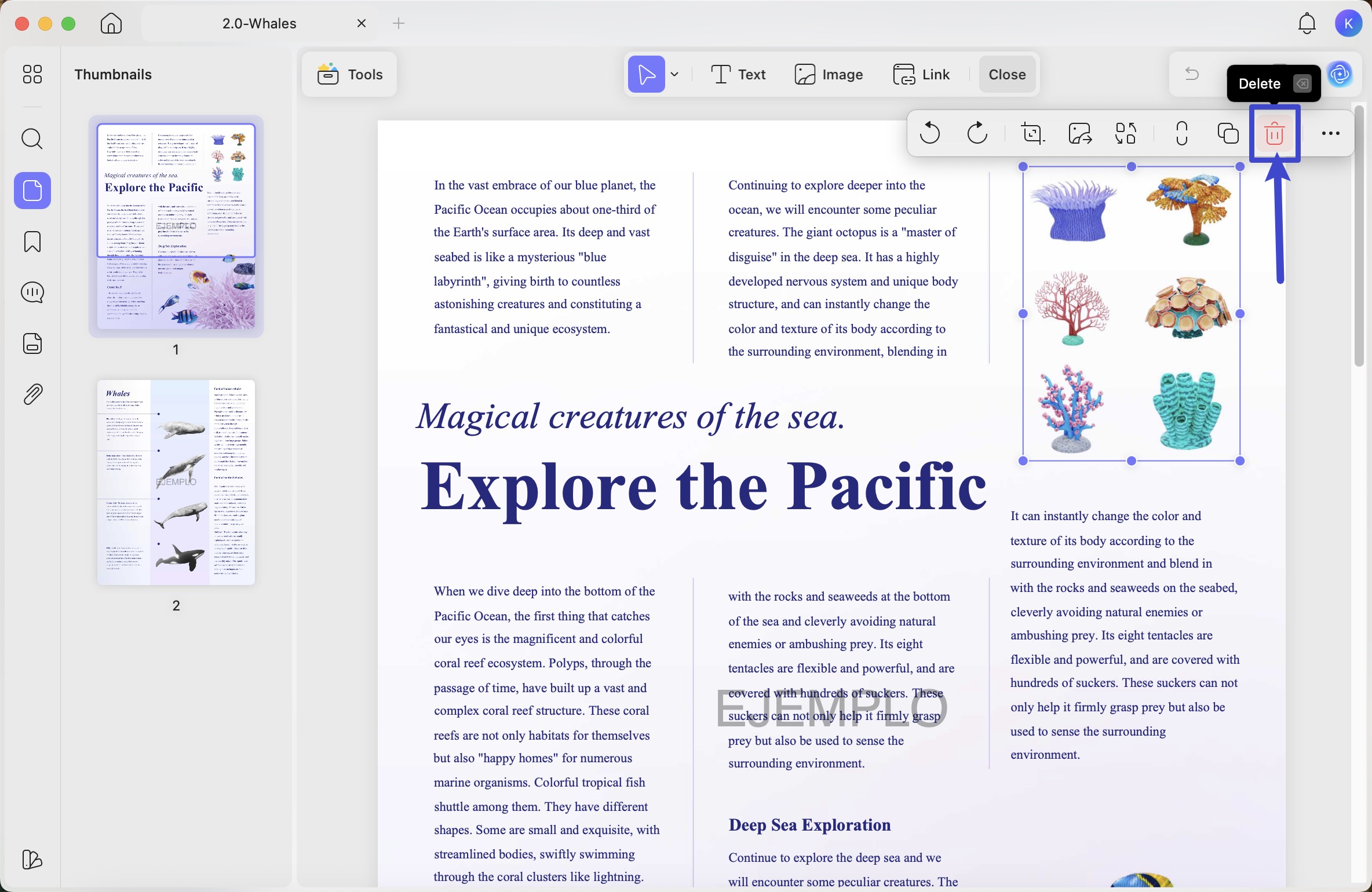The width and height of the screenshot is (1372, 892).
Task: Click the rotate counterclockwise icon
Action: tap(929, 133)
